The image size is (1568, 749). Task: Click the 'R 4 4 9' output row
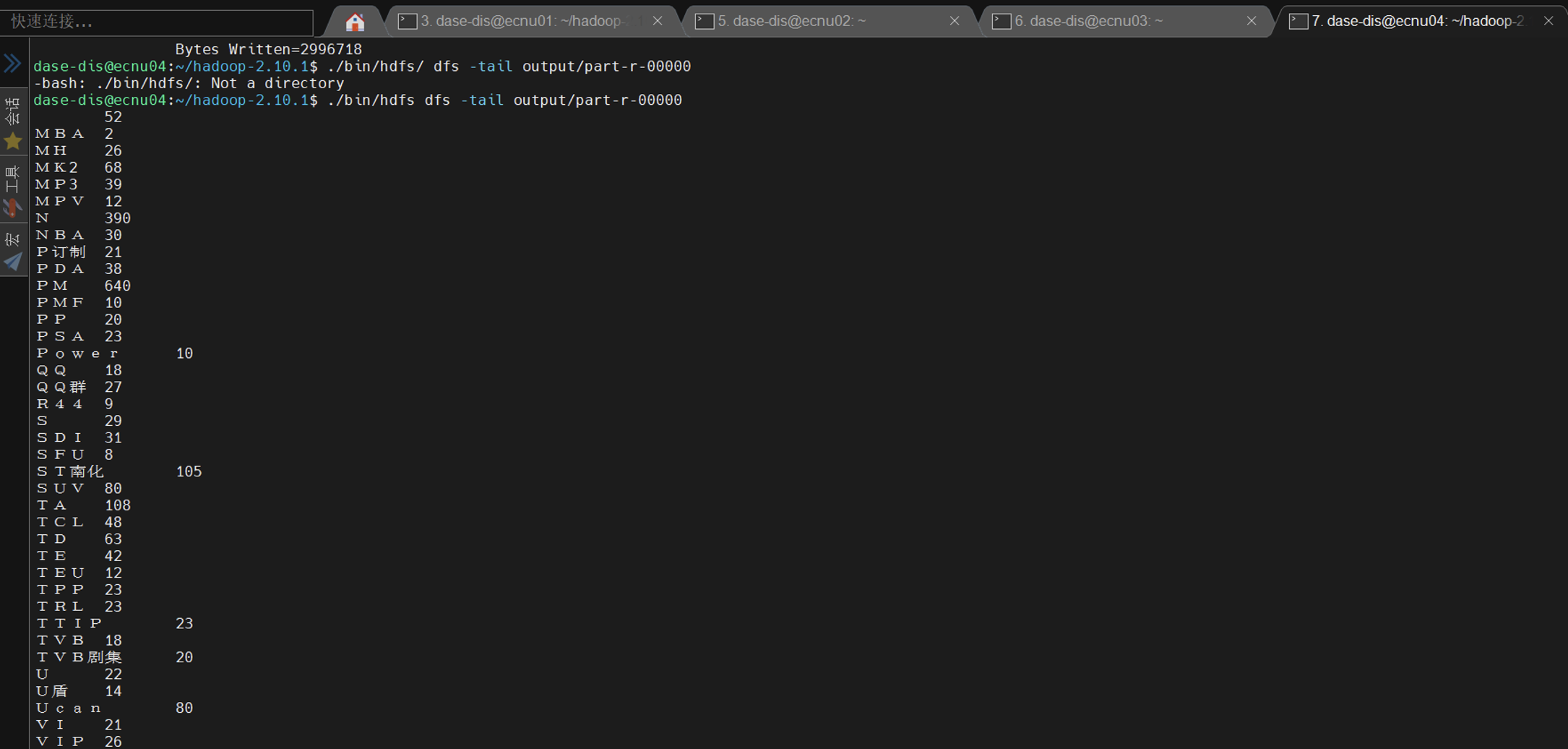click(74, 404)
